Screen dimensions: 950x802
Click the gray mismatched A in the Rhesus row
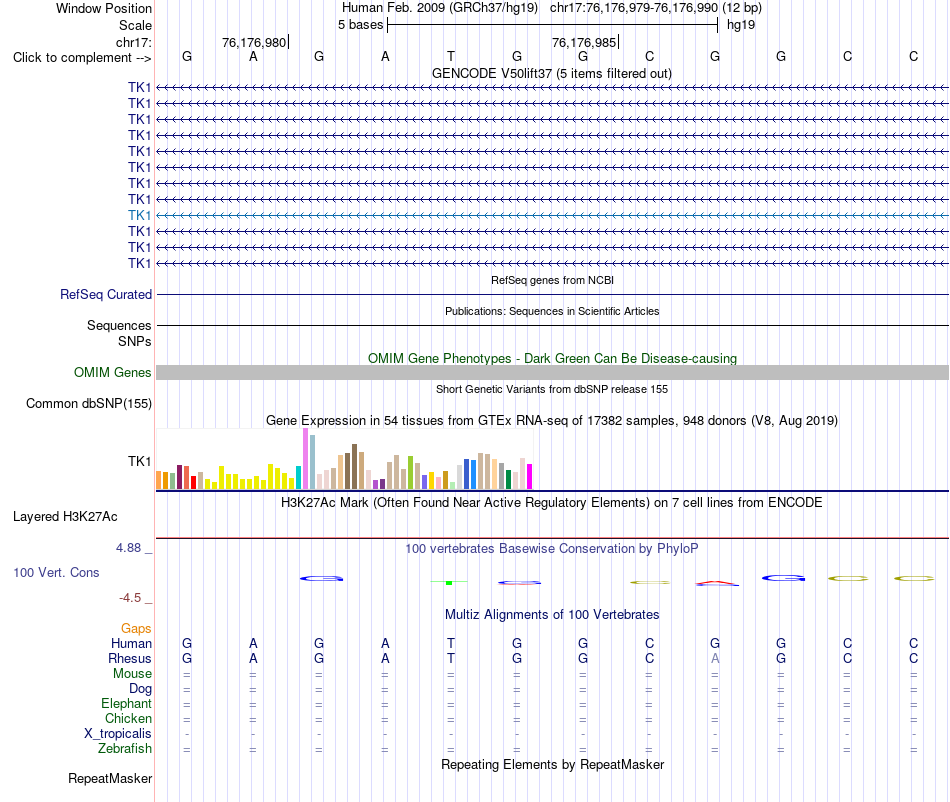tap(715, 658)
